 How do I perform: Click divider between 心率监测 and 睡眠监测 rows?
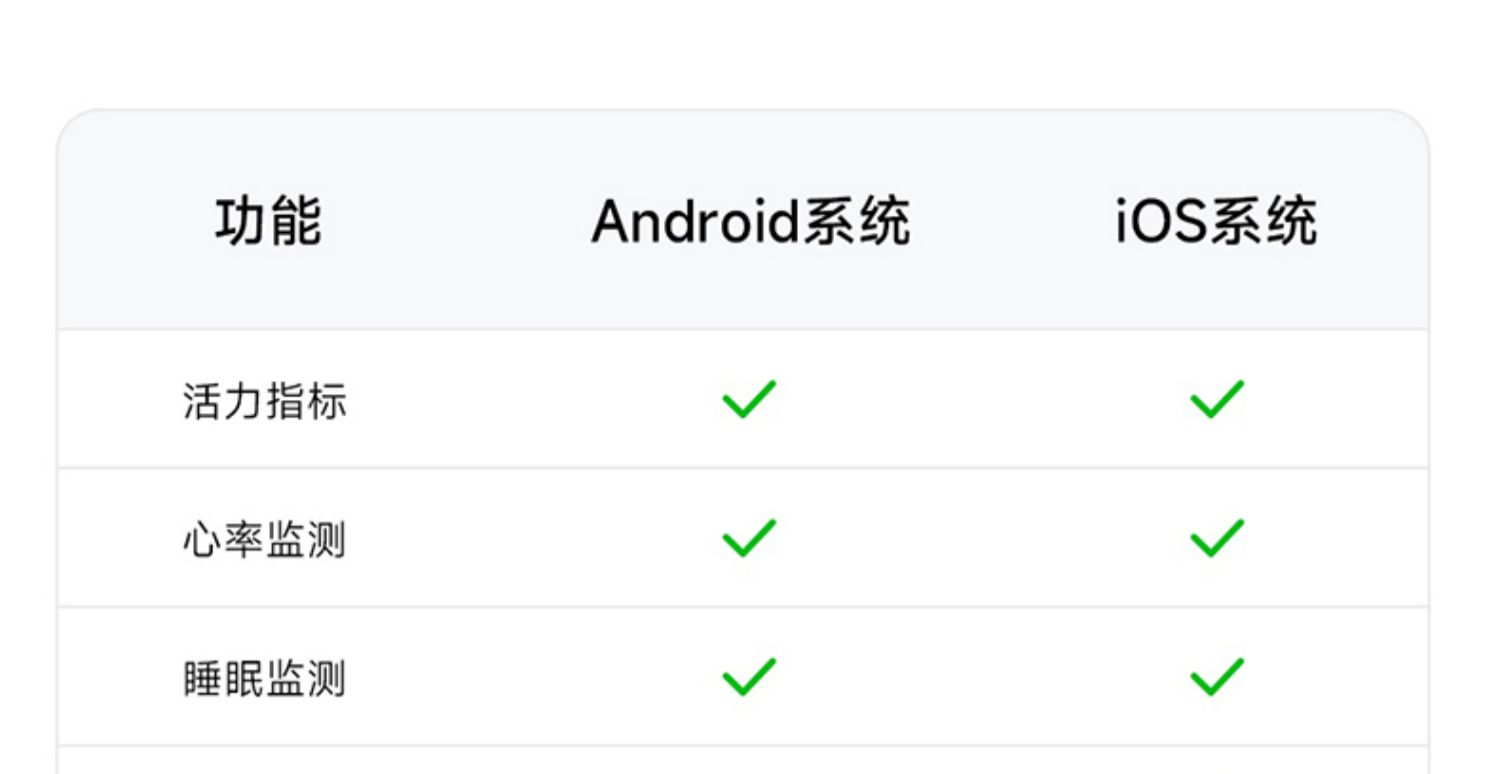pos(742,606)
